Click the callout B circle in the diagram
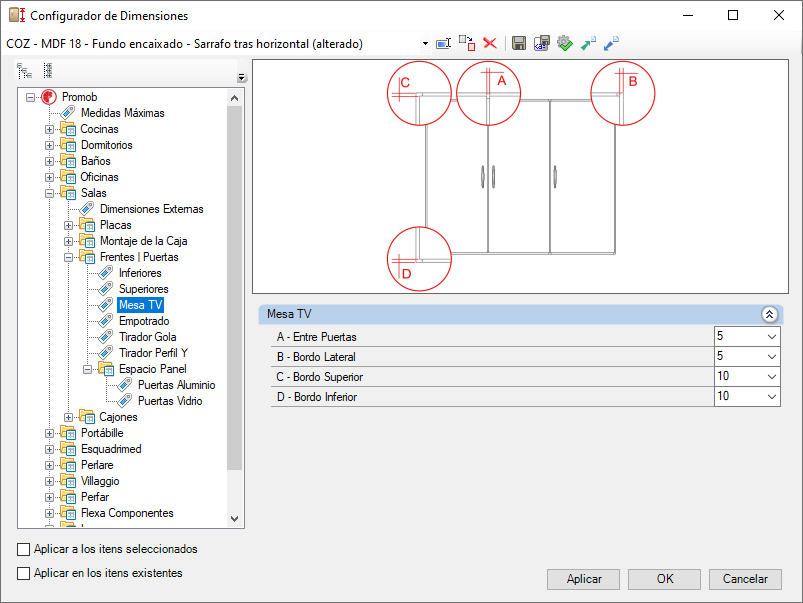803x603 pixels. click(623, 93)
